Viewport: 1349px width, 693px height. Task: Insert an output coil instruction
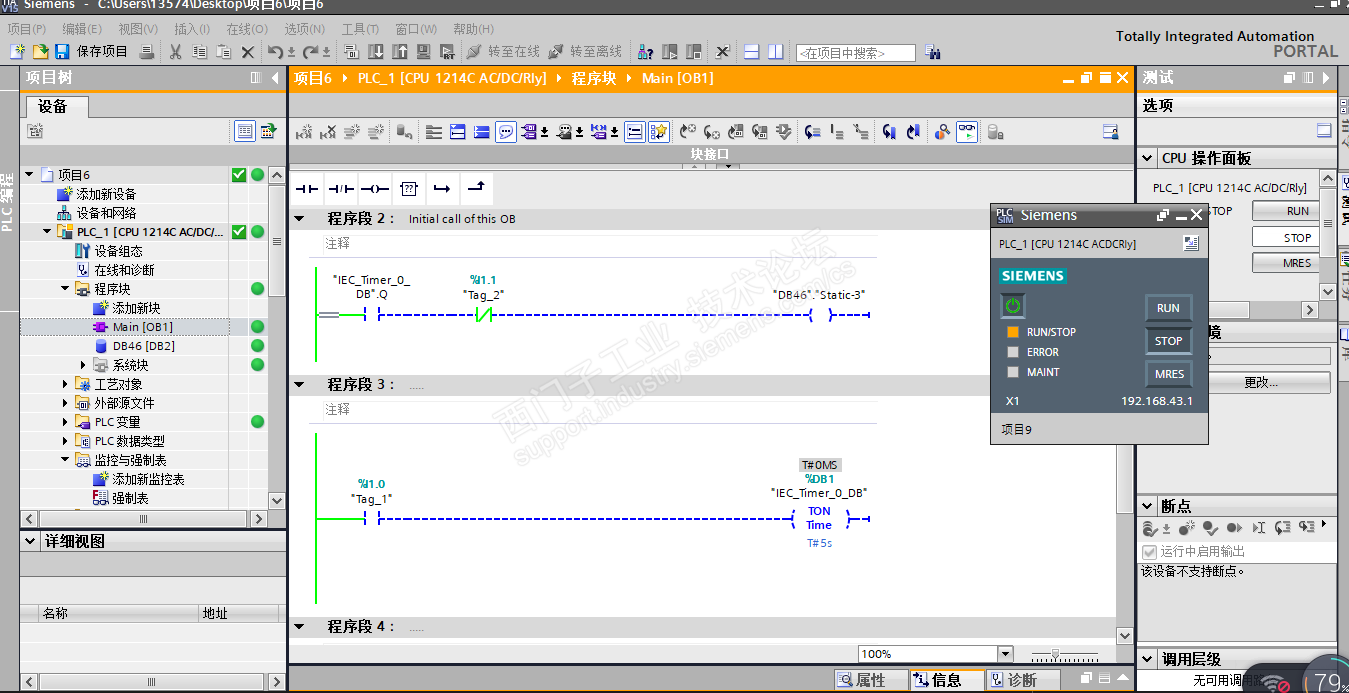(x=375, y=188)
